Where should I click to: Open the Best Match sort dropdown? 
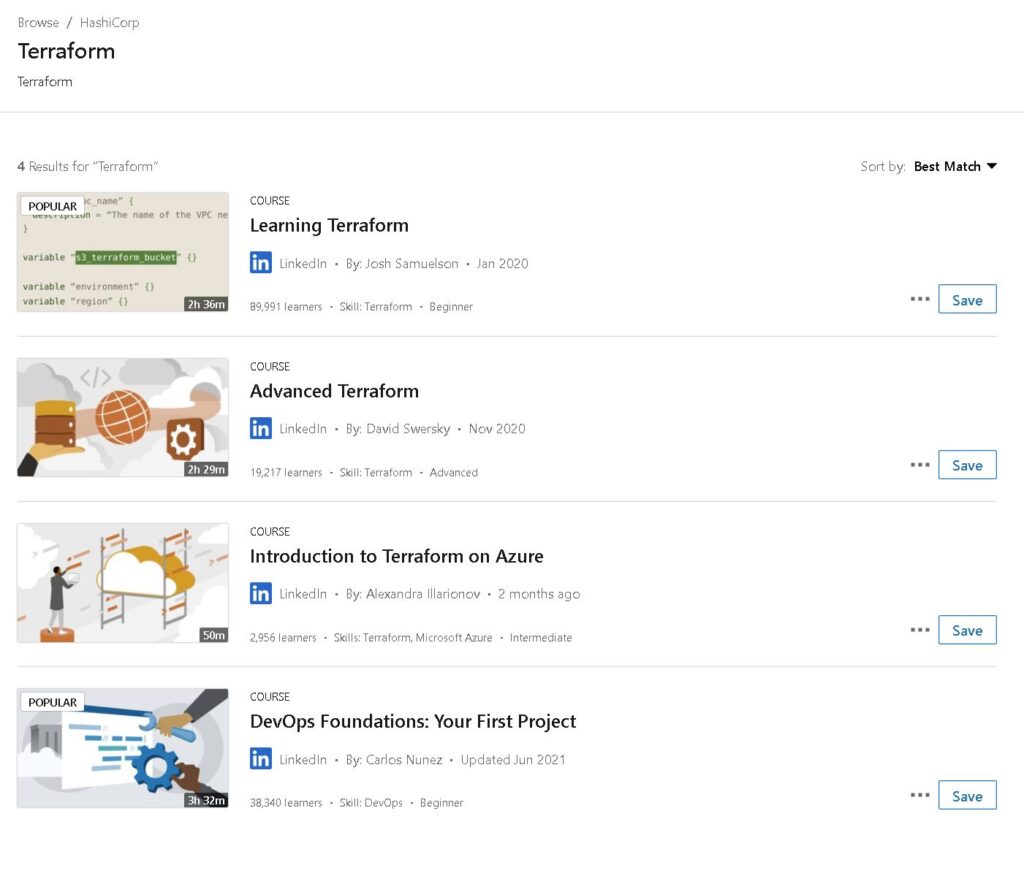[955, 167]
